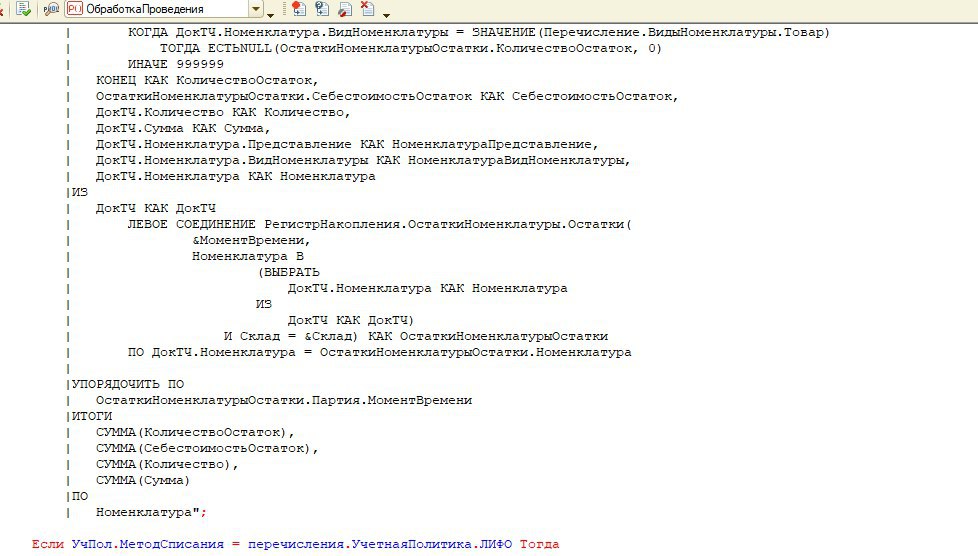
Task: Click the 'ИТОГИ' keyword line
Action: coord(92,416)
